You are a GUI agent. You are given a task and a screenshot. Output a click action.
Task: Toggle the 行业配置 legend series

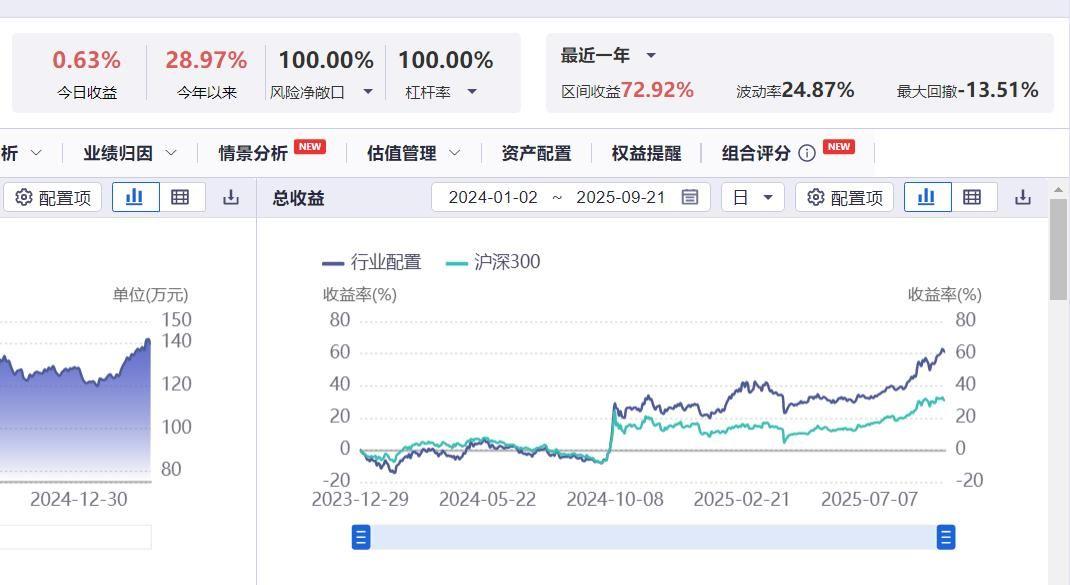click(372, 262)
